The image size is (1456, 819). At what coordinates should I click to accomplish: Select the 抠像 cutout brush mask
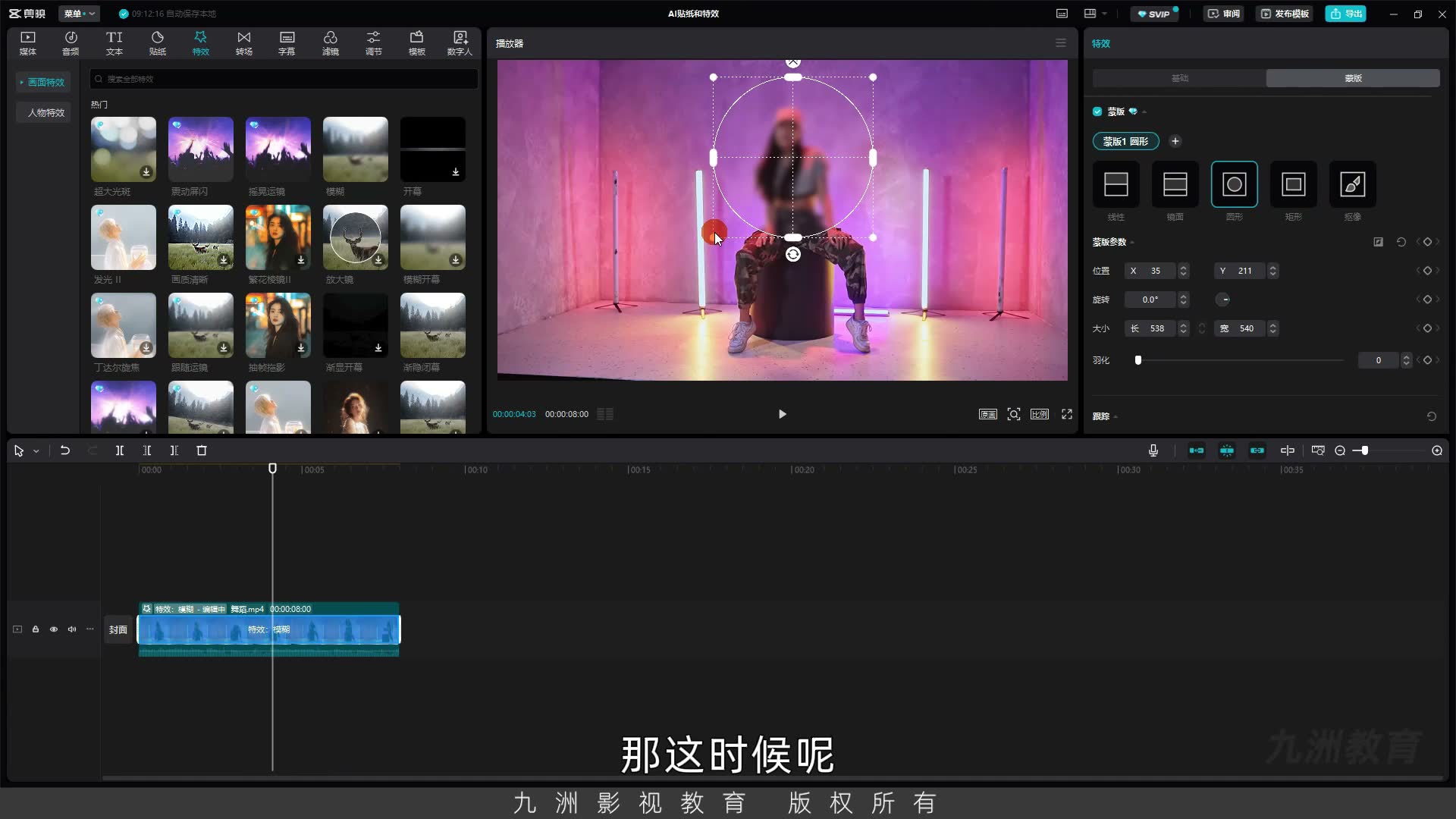1352,184
